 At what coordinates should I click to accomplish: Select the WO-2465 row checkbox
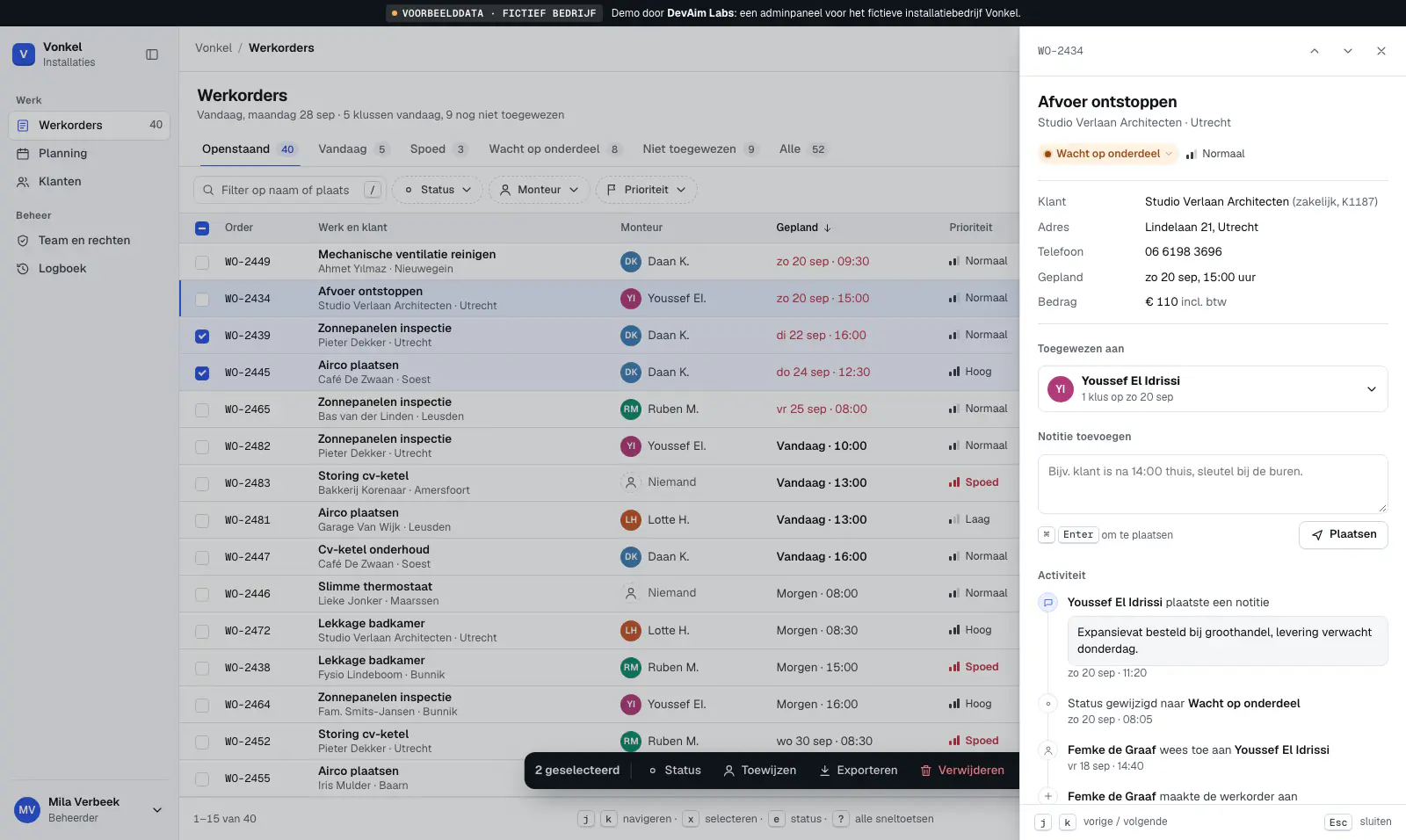pyautogui.click(x=202, y=410)
